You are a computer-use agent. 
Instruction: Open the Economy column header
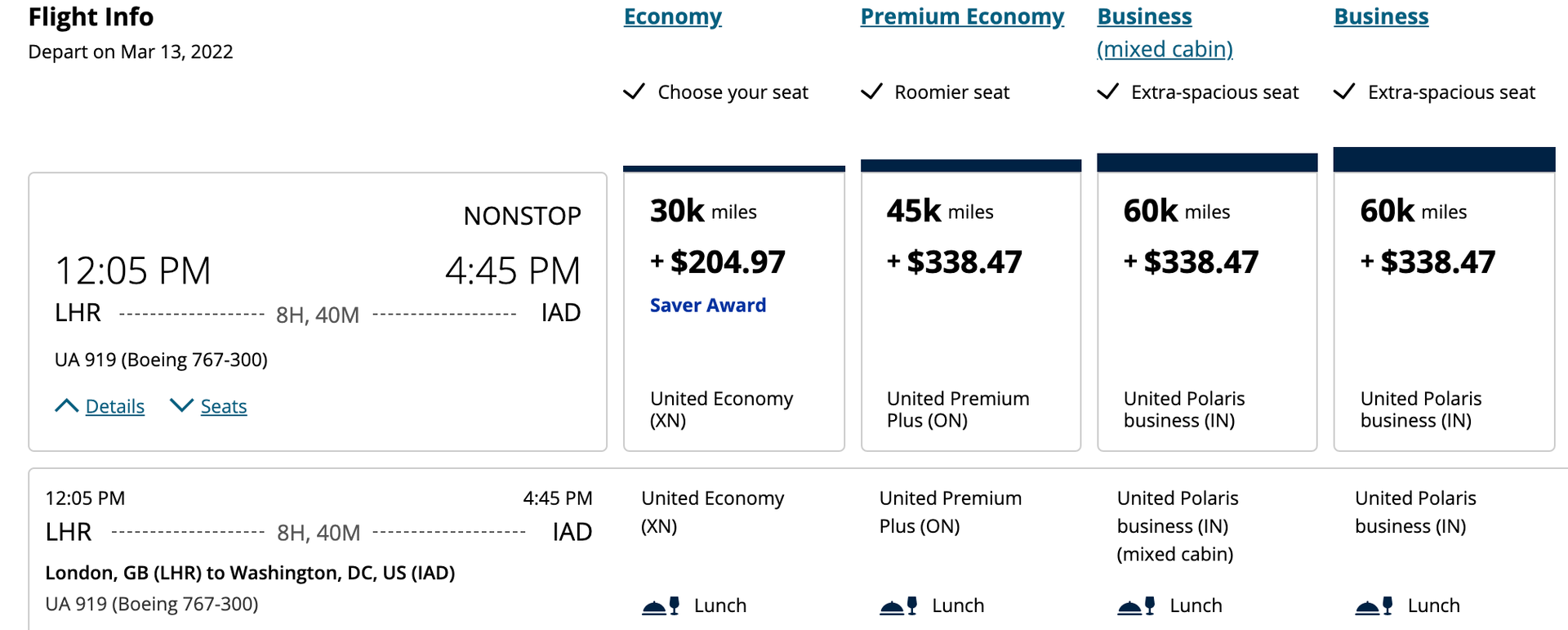click(x=672, y=16)
